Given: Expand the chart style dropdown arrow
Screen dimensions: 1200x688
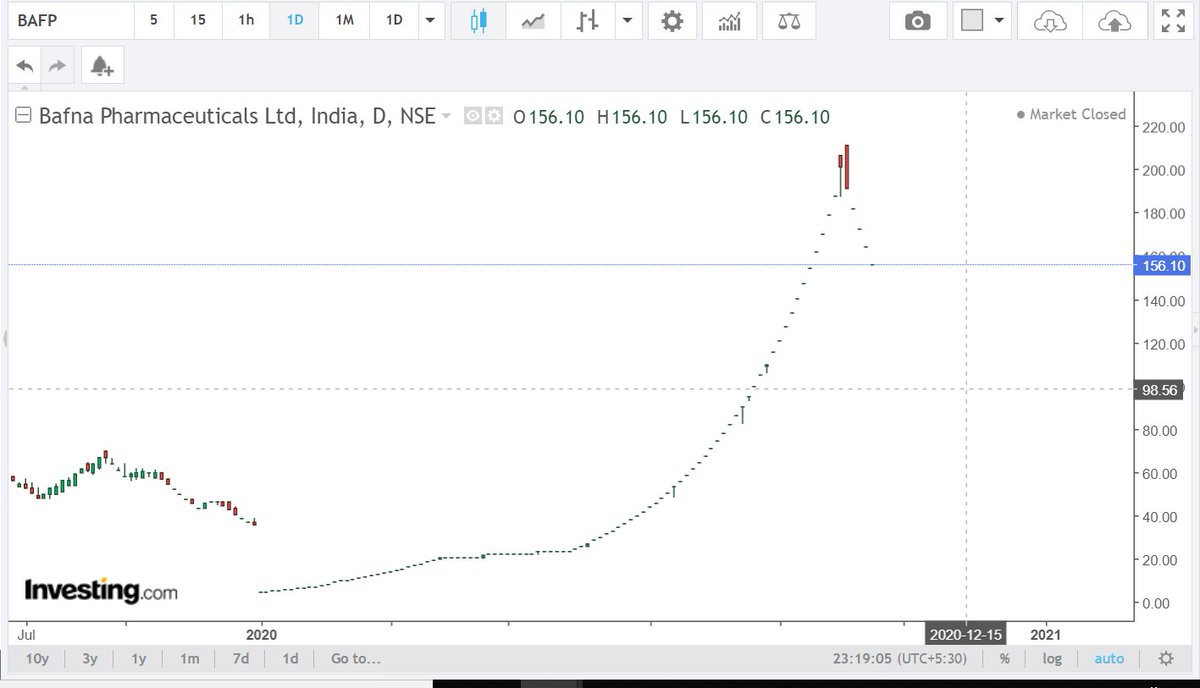Looking at the screenshot, I should [627, 20].
